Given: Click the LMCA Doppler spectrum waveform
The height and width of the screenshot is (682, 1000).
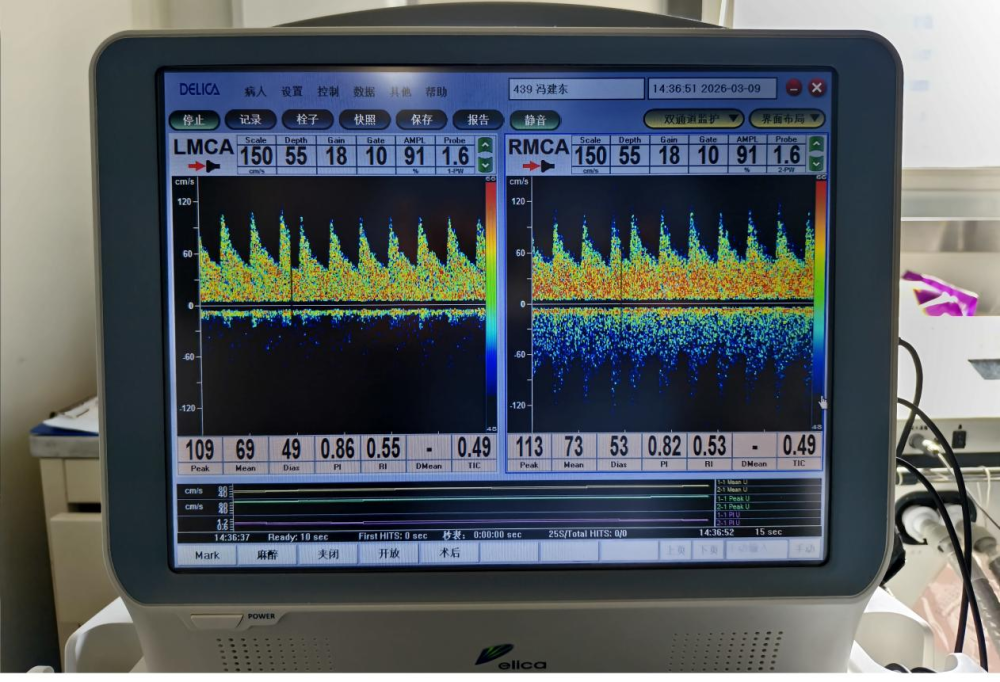Looking at the screenshot, I should coord(343,306).
